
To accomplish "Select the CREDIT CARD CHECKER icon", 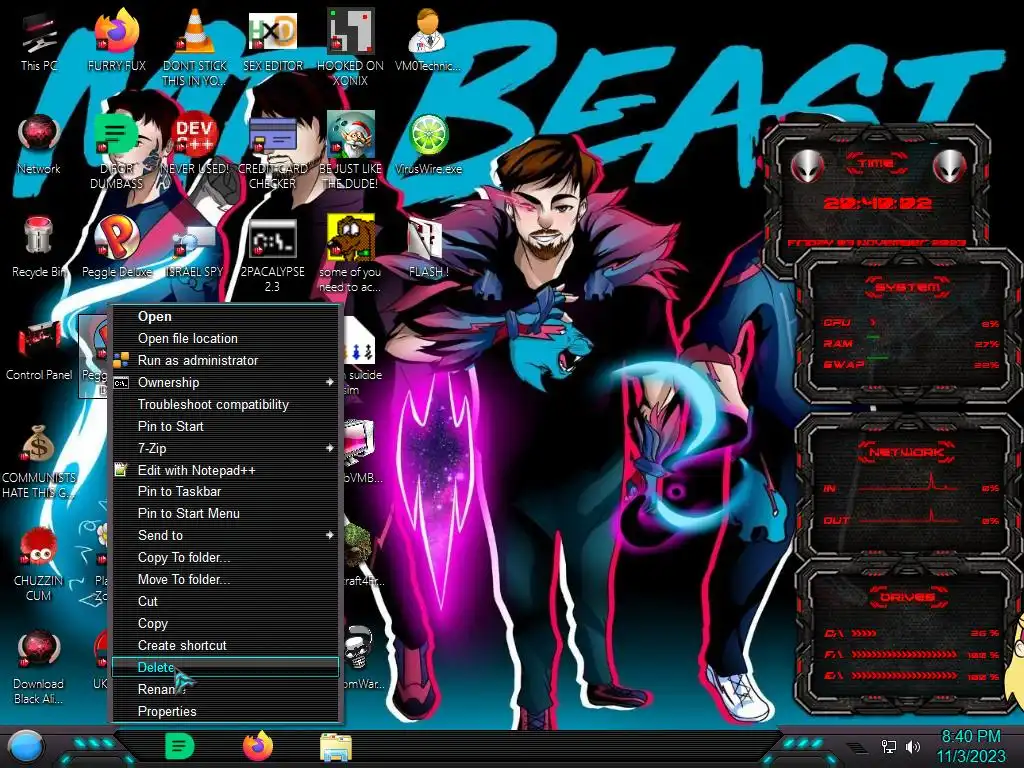I will pyautogui.click(x=272, y=152).
